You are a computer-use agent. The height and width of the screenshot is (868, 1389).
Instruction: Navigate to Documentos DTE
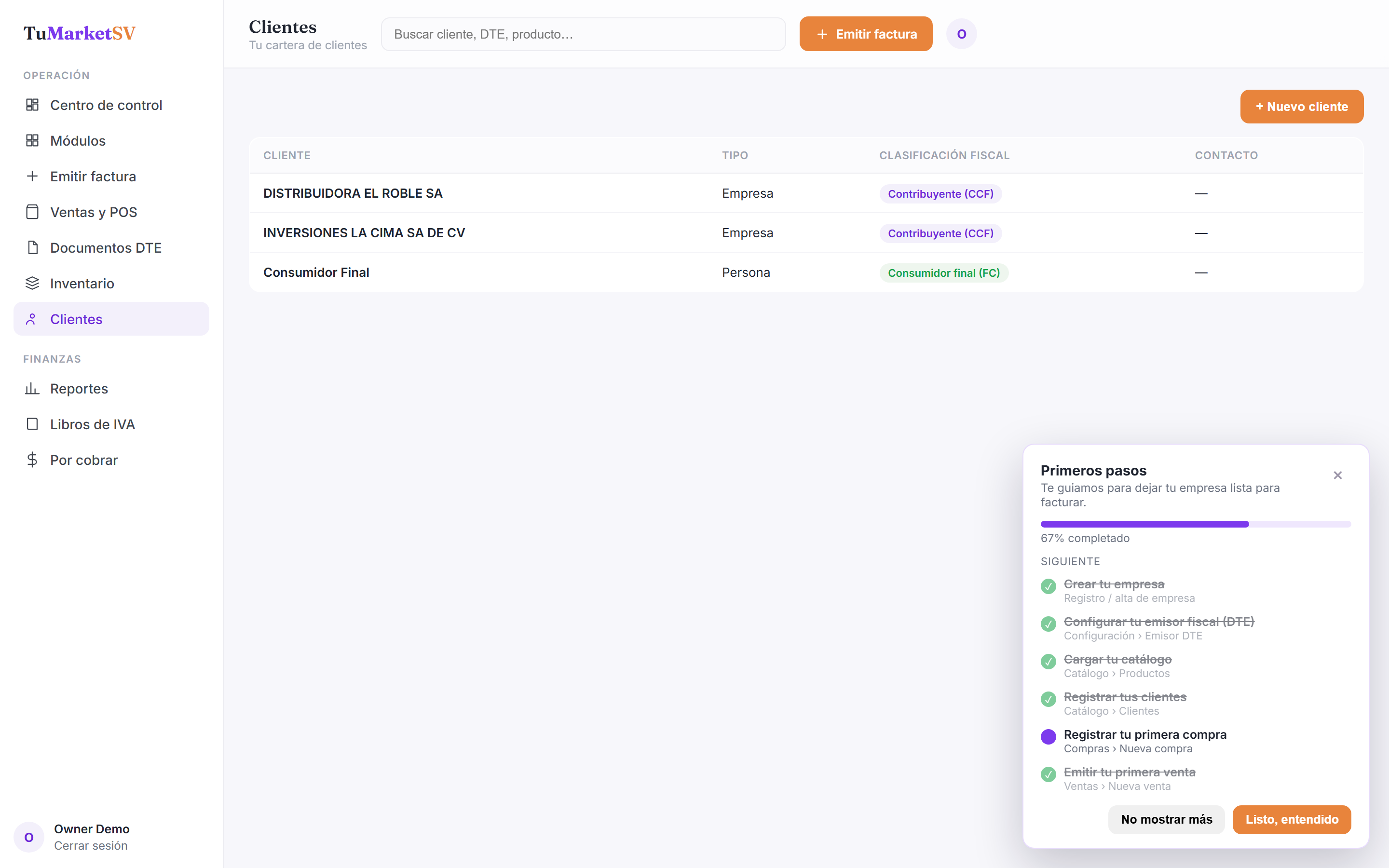click(111, 247)
